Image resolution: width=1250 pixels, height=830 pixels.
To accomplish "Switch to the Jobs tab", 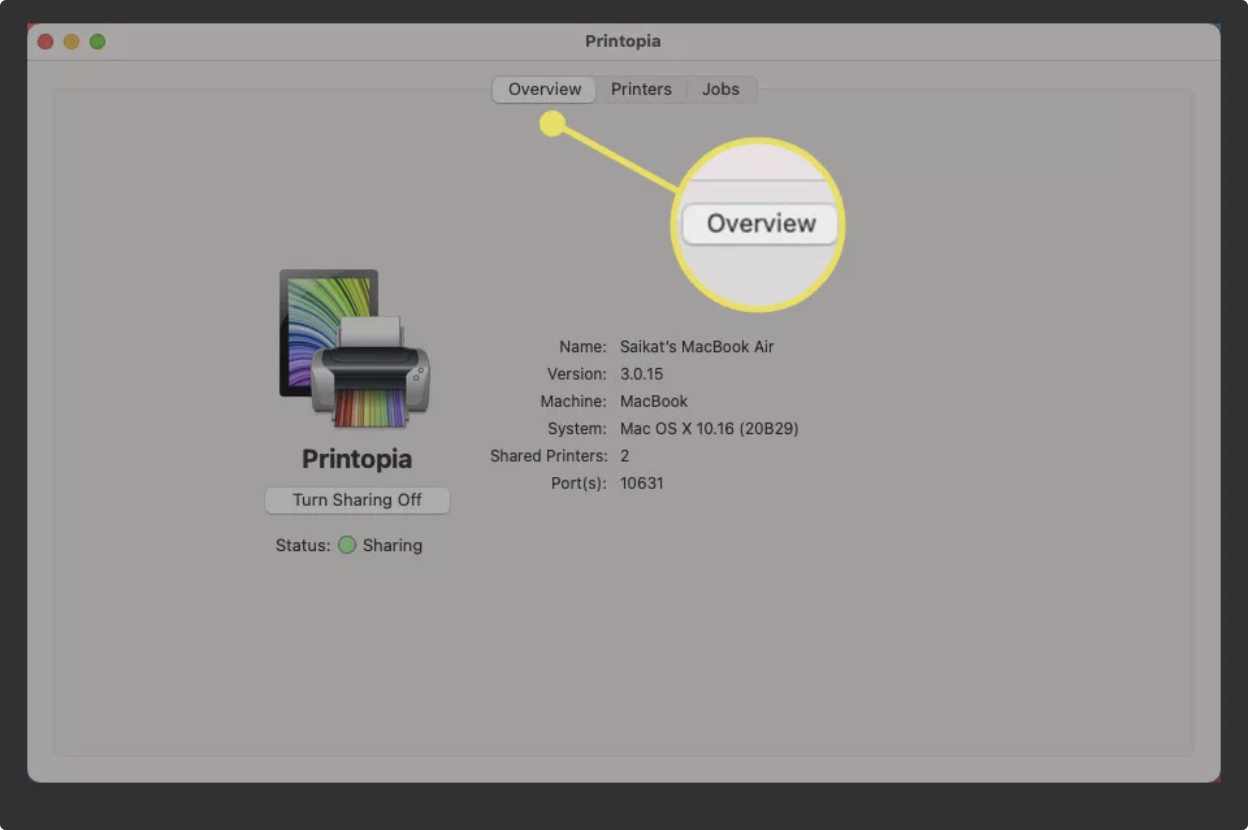I will coord(720,89).
